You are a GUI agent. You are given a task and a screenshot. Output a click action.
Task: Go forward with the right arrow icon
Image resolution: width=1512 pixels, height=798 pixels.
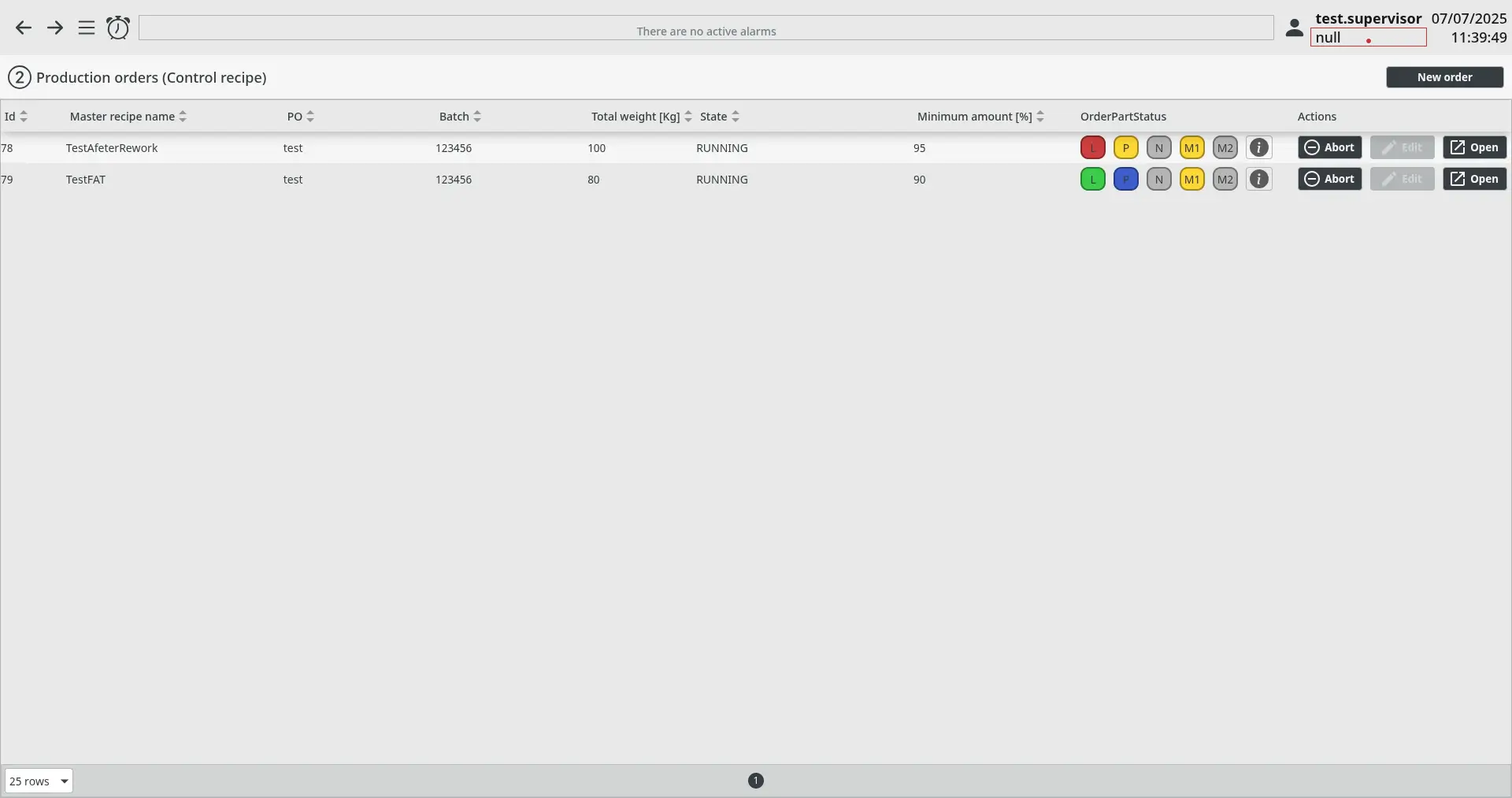[55, 28]
